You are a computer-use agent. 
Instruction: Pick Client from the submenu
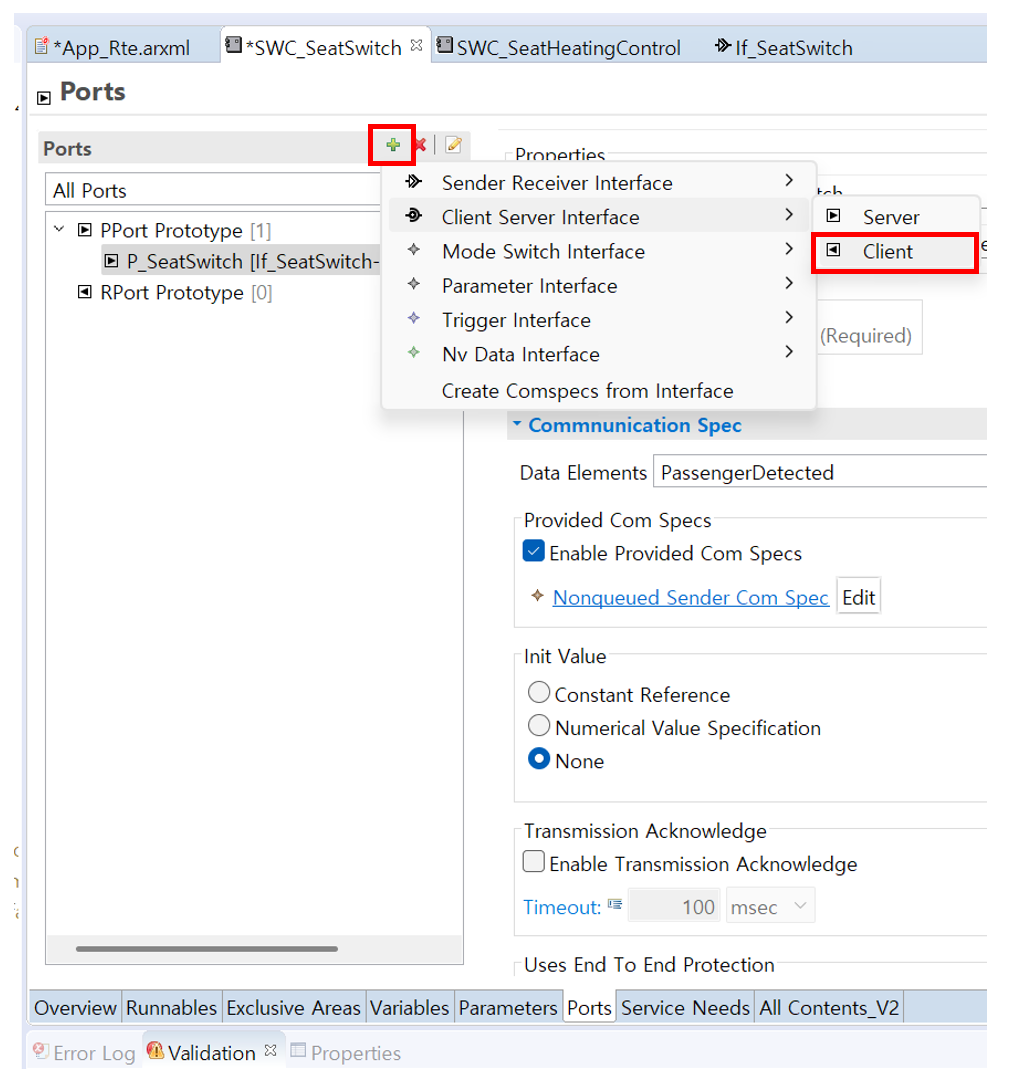coord(895,252)
